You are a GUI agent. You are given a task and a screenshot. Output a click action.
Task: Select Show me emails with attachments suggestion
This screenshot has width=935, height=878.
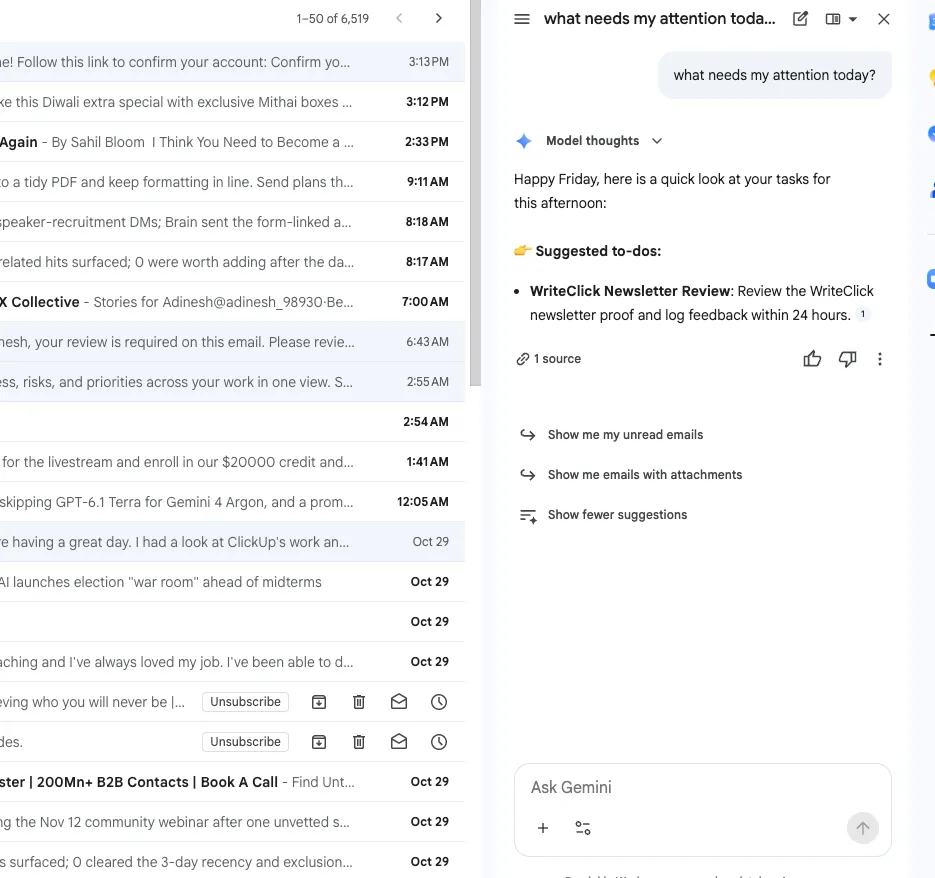[645, 475]
